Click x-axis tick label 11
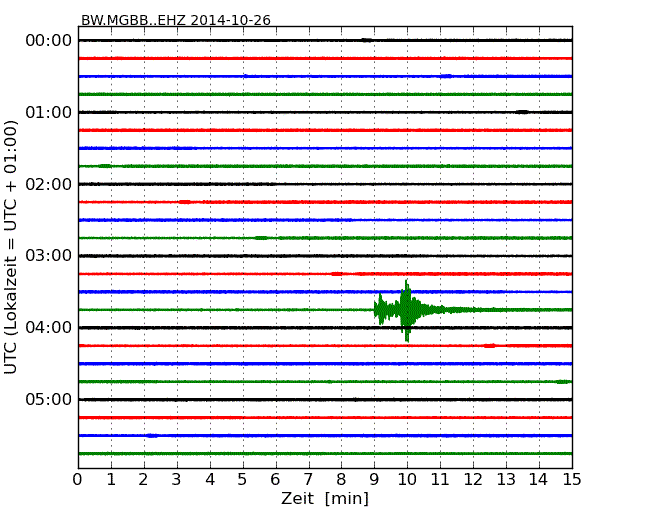The height and width of the screenshot is (520, 650). (440, 480)
